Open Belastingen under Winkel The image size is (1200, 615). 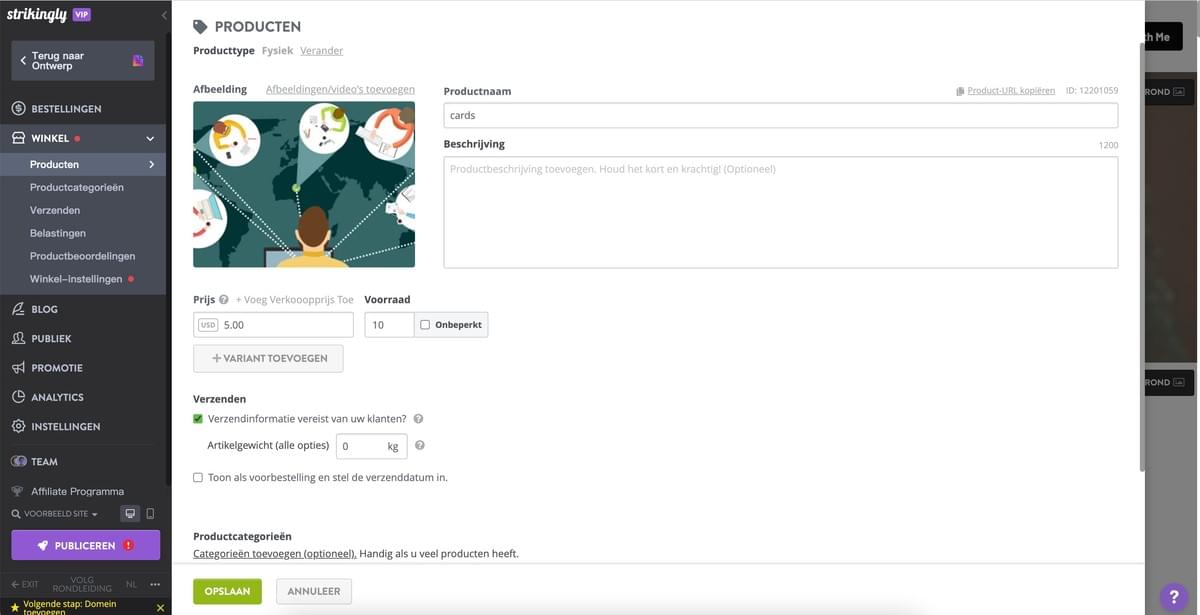coord(58,233)
